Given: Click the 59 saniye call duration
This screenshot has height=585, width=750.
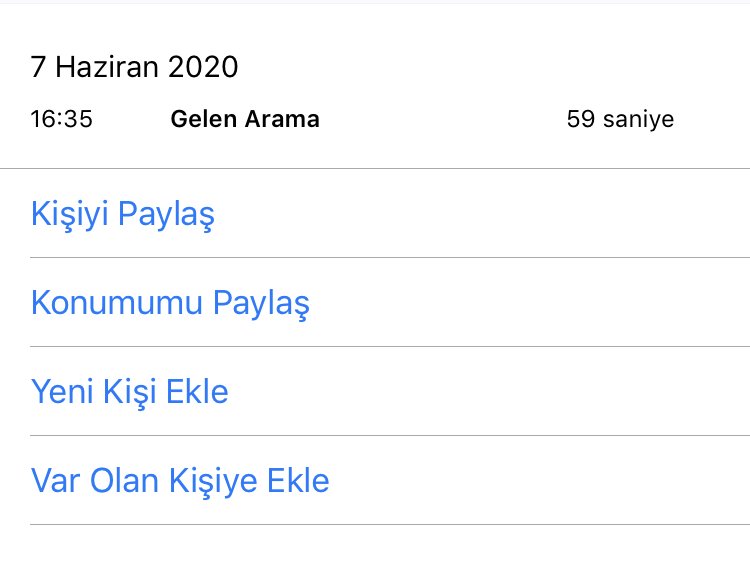Looking at the screenshot, I should click(620, 120).
